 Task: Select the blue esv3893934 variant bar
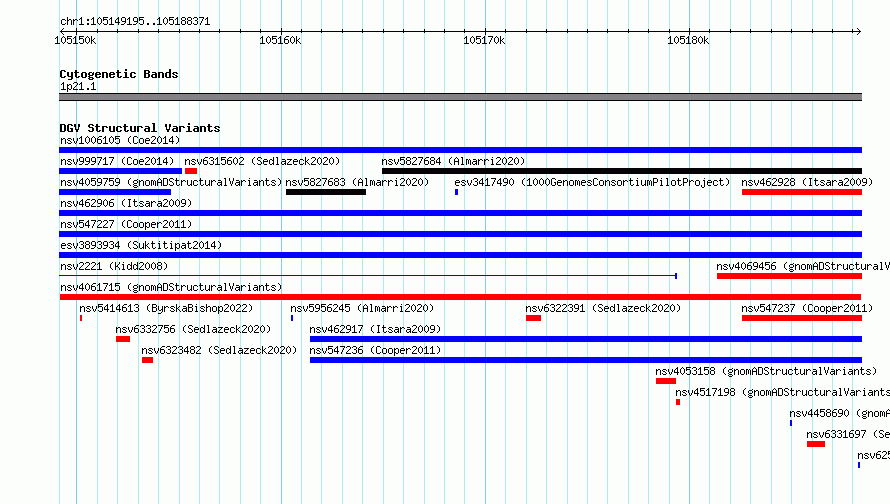460,255
